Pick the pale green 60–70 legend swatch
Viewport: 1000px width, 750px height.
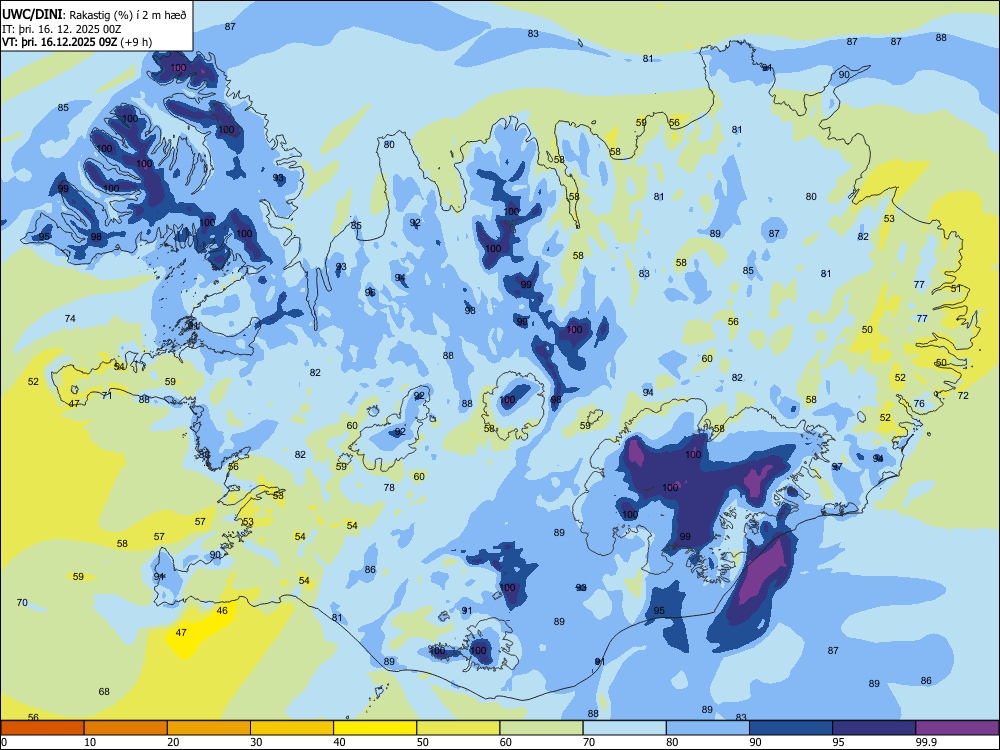tap(541, 728)
